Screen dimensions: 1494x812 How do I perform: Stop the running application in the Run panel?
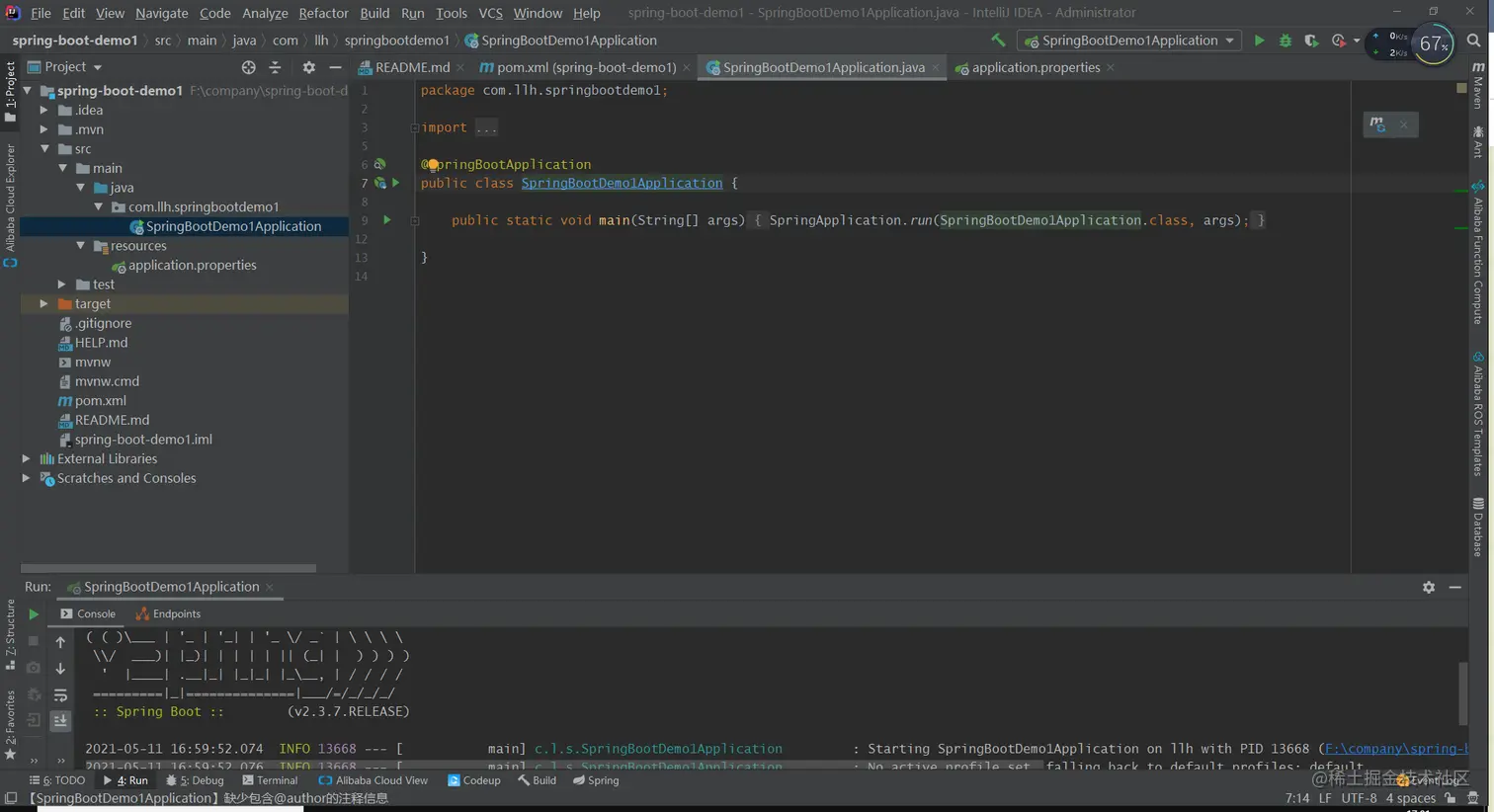click(x=33, y=640)
